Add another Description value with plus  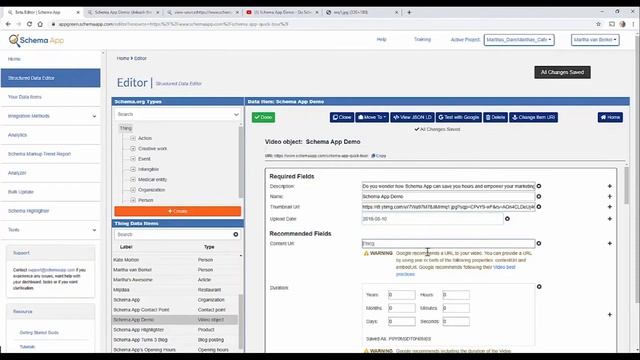point(610,186)
